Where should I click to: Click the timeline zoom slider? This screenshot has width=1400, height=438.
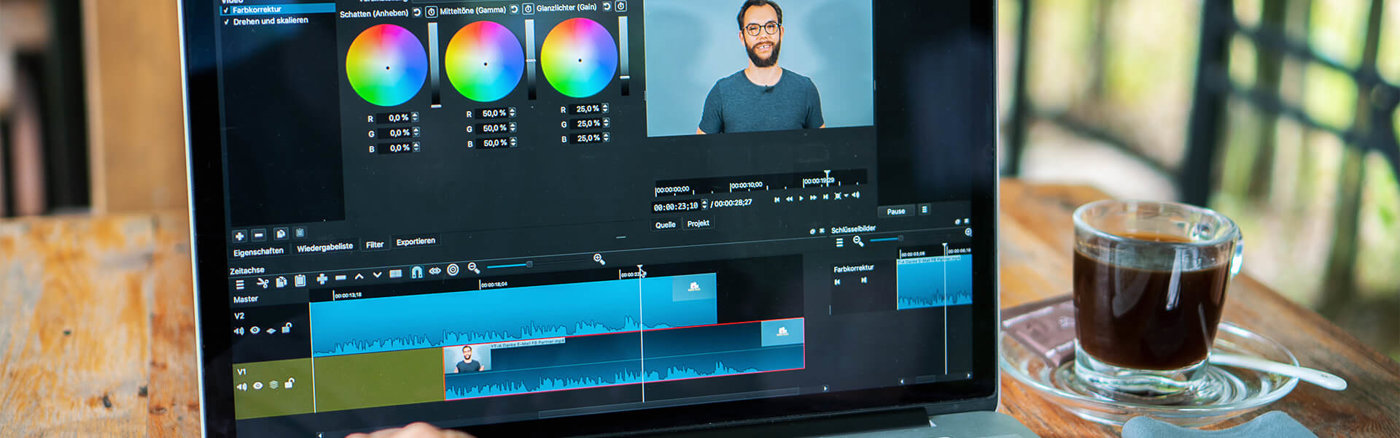[509, 265]
